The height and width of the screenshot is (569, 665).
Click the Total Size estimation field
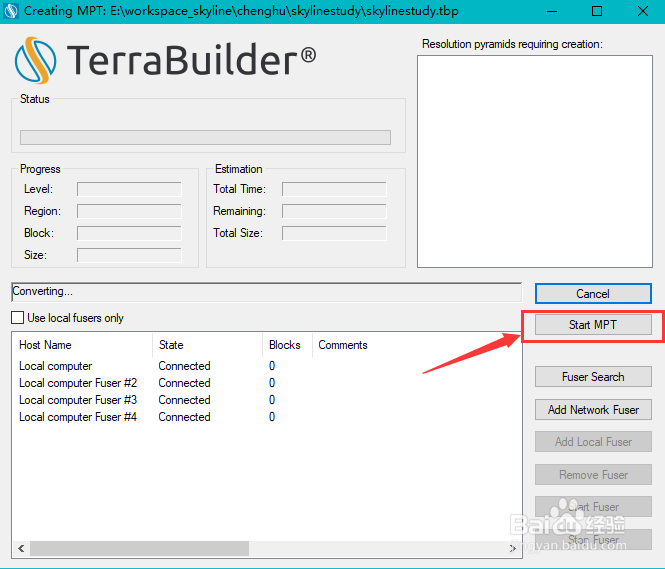(334, 233)
